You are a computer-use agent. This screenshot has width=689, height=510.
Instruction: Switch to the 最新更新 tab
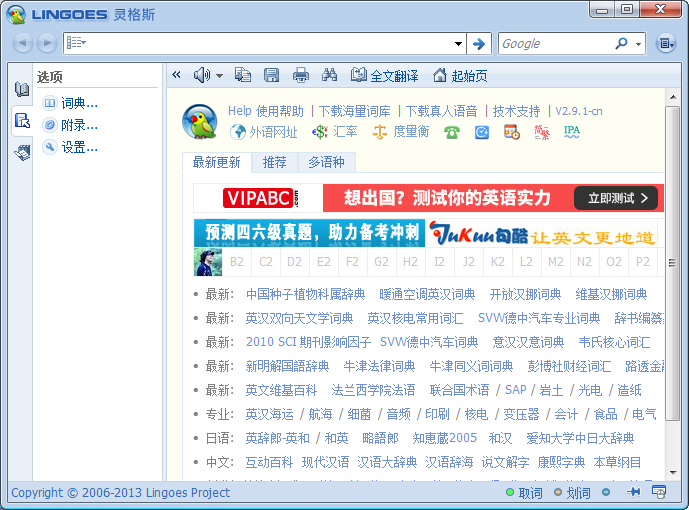pyautogui.click(x=217, y=163)
